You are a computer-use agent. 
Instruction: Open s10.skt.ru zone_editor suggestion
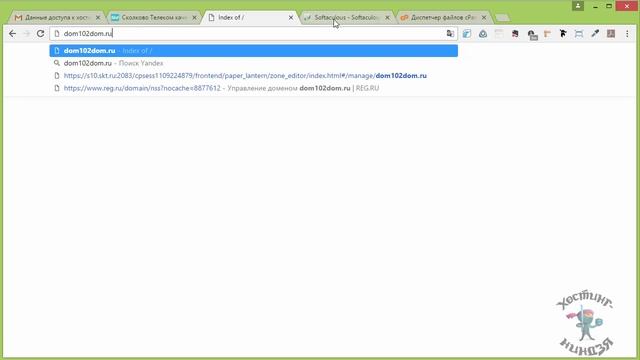253,76
